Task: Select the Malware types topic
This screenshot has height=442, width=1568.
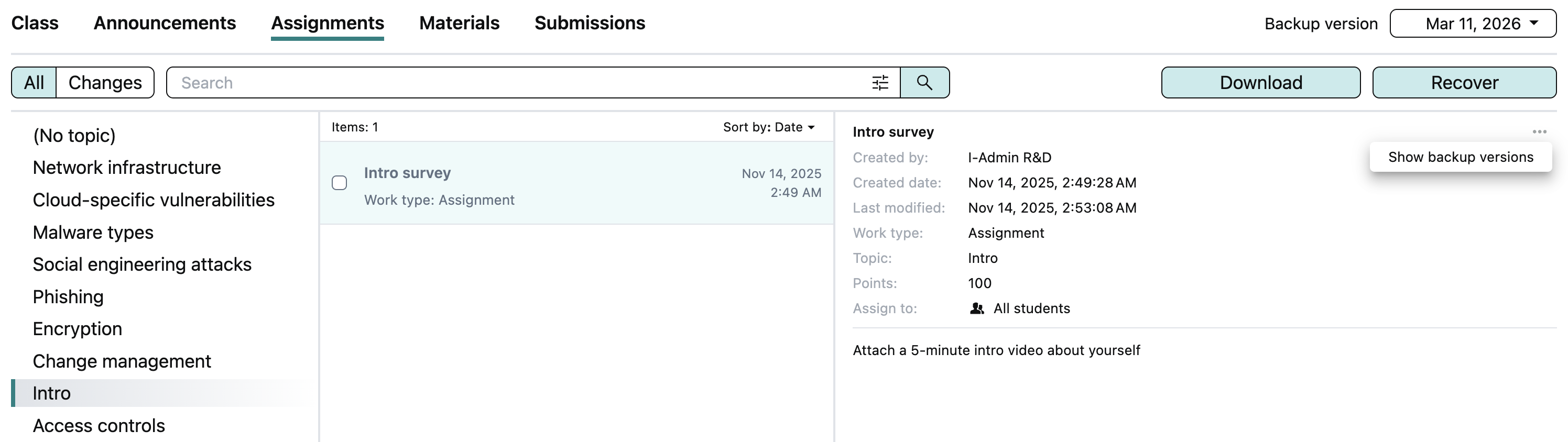Action: point(93,232)
